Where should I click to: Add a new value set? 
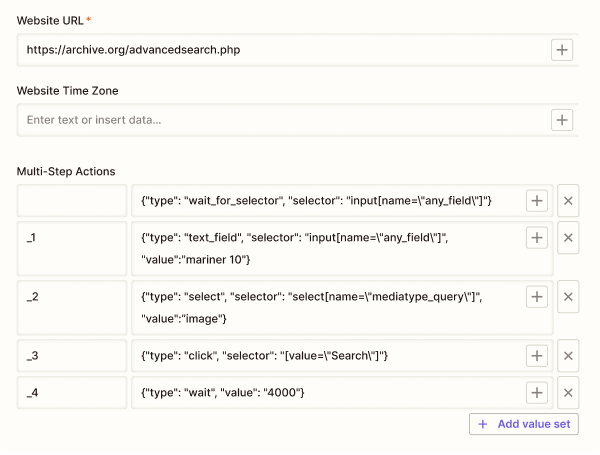click(523, 424)
